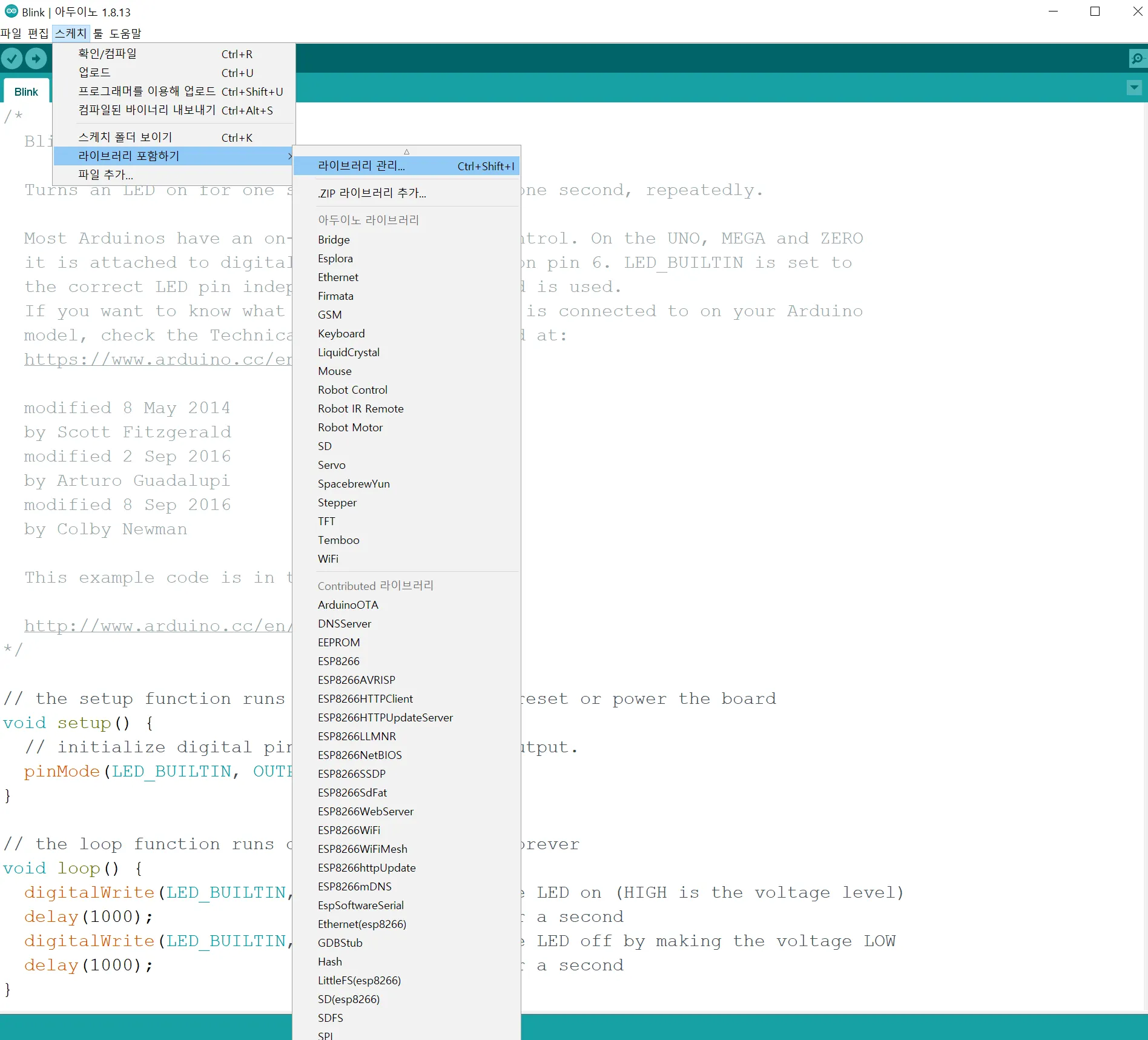Open the 파일 menu in menu bar

click(11, 33)
